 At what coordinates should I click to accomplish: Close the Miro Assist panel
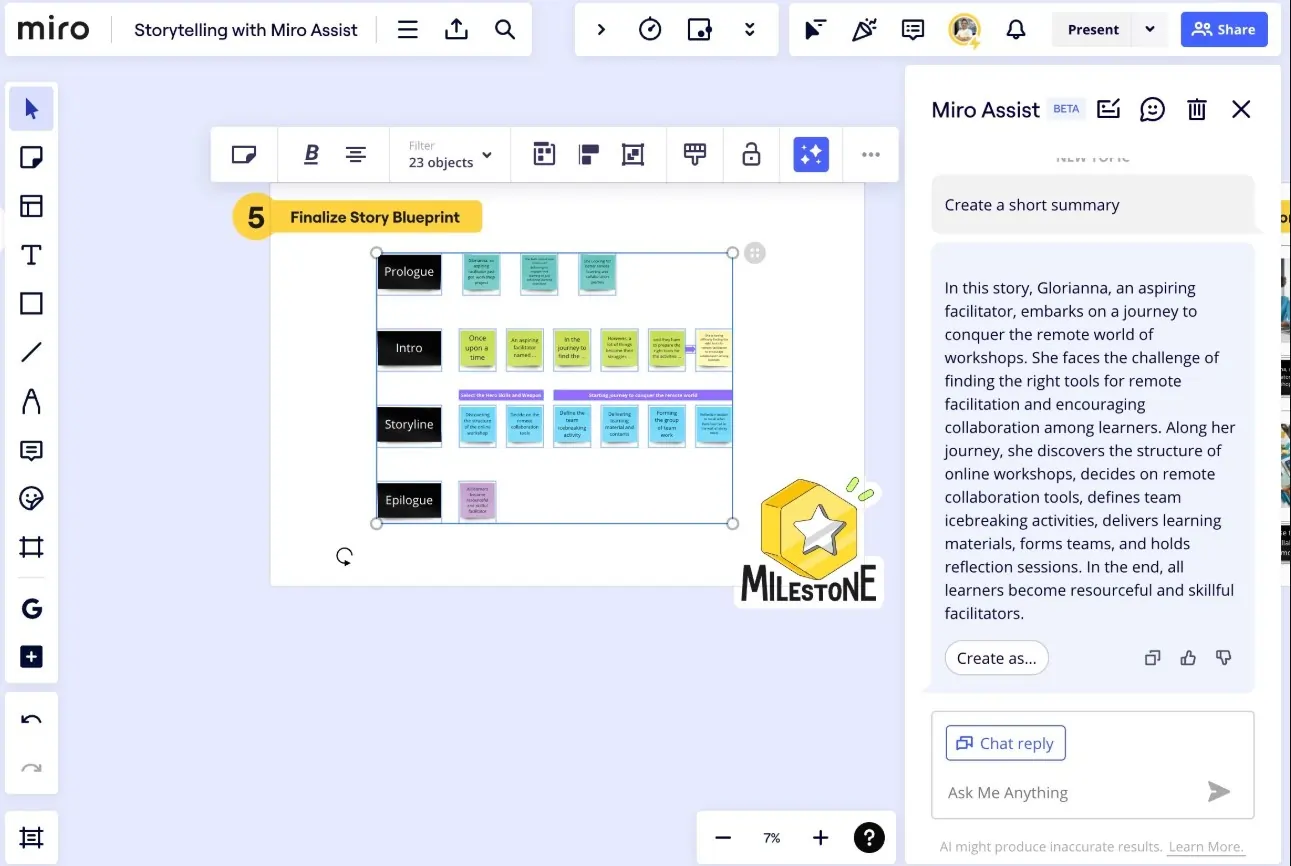pyautogui.click(x=1241, y=109)
